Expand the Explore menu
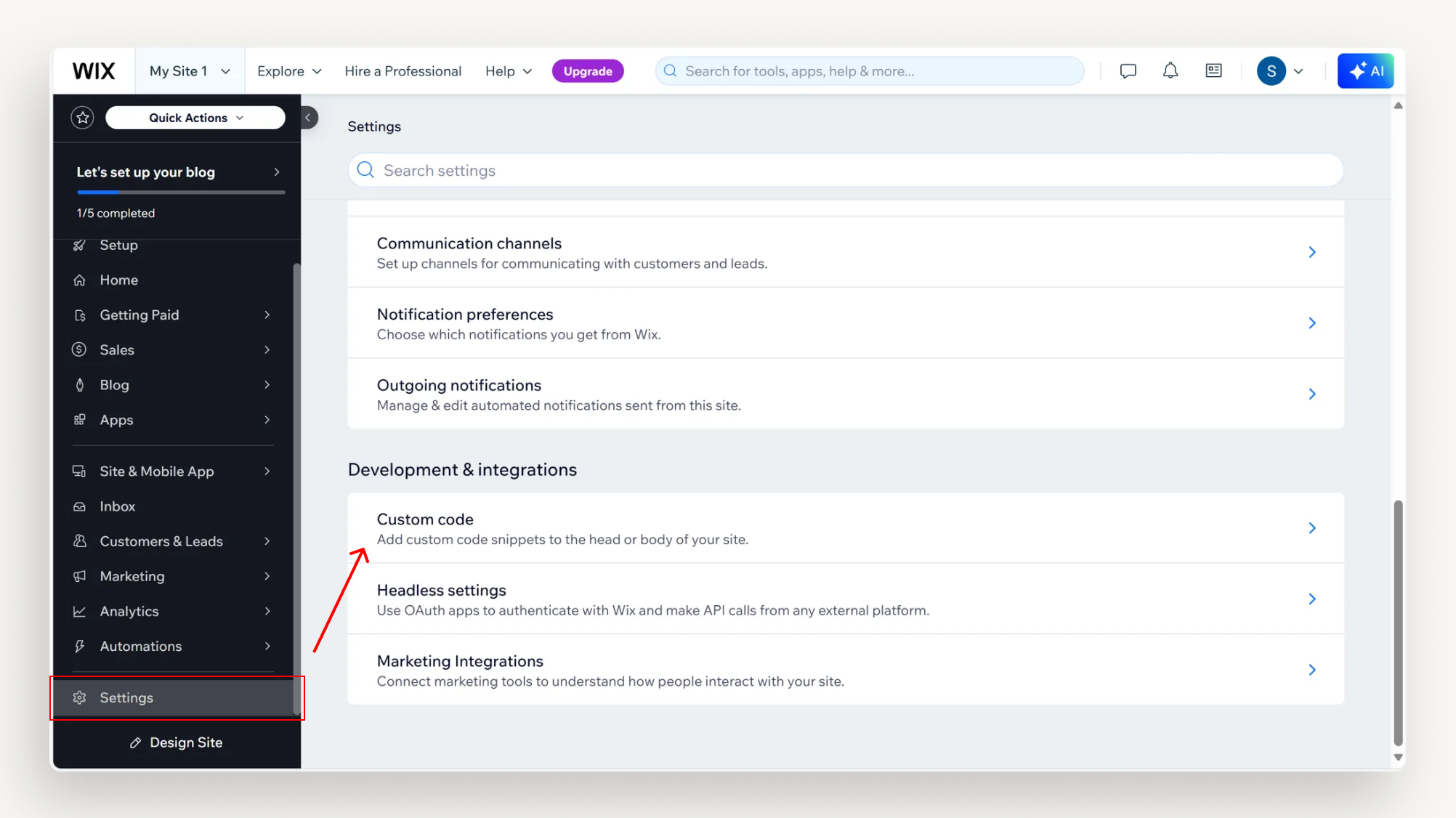The width and height of the screenshot is (1456, 818). coord(289,71)
